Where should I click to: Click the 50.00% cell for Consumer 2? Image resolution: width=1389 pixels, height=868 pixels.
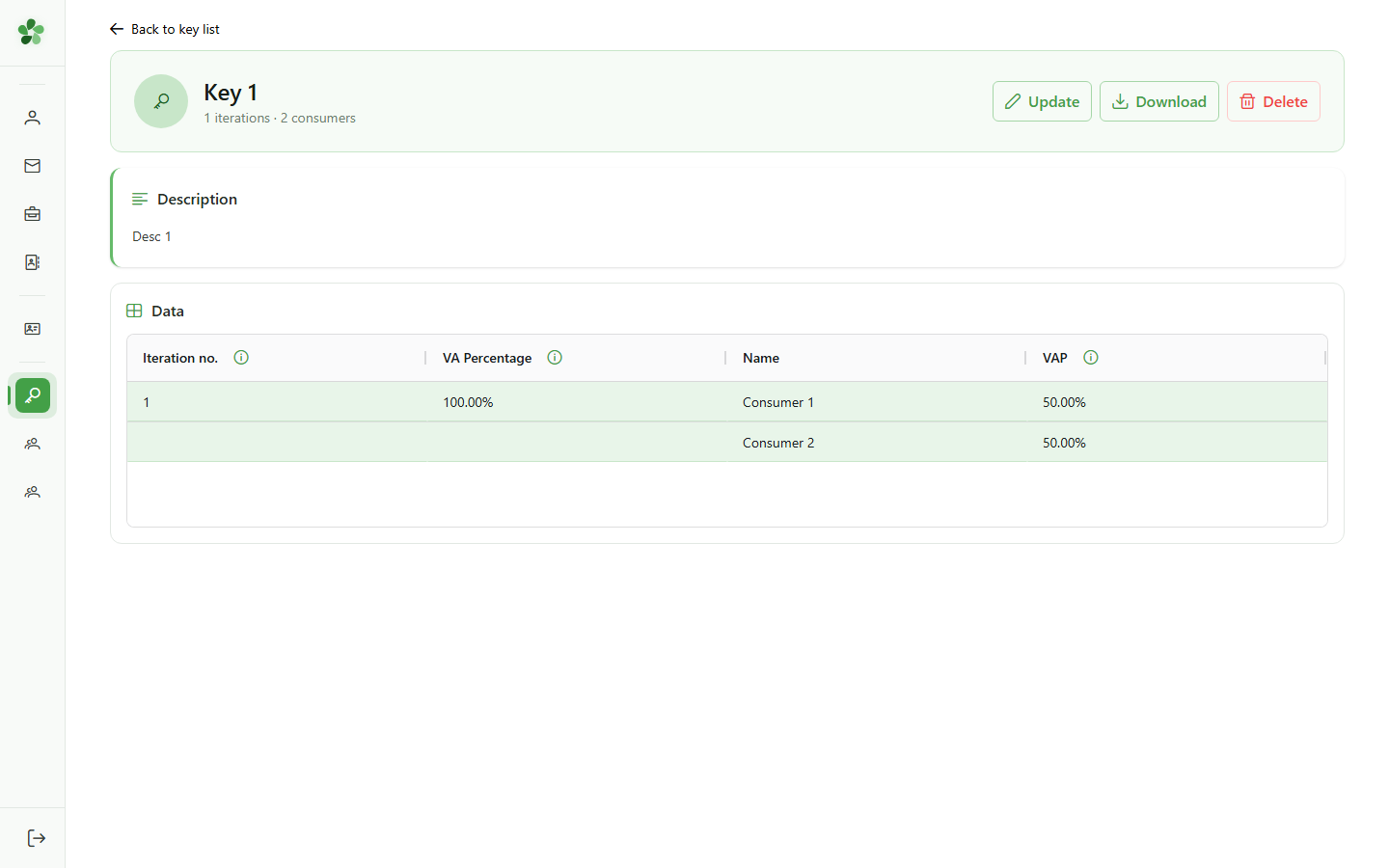tap(1176, 443)
